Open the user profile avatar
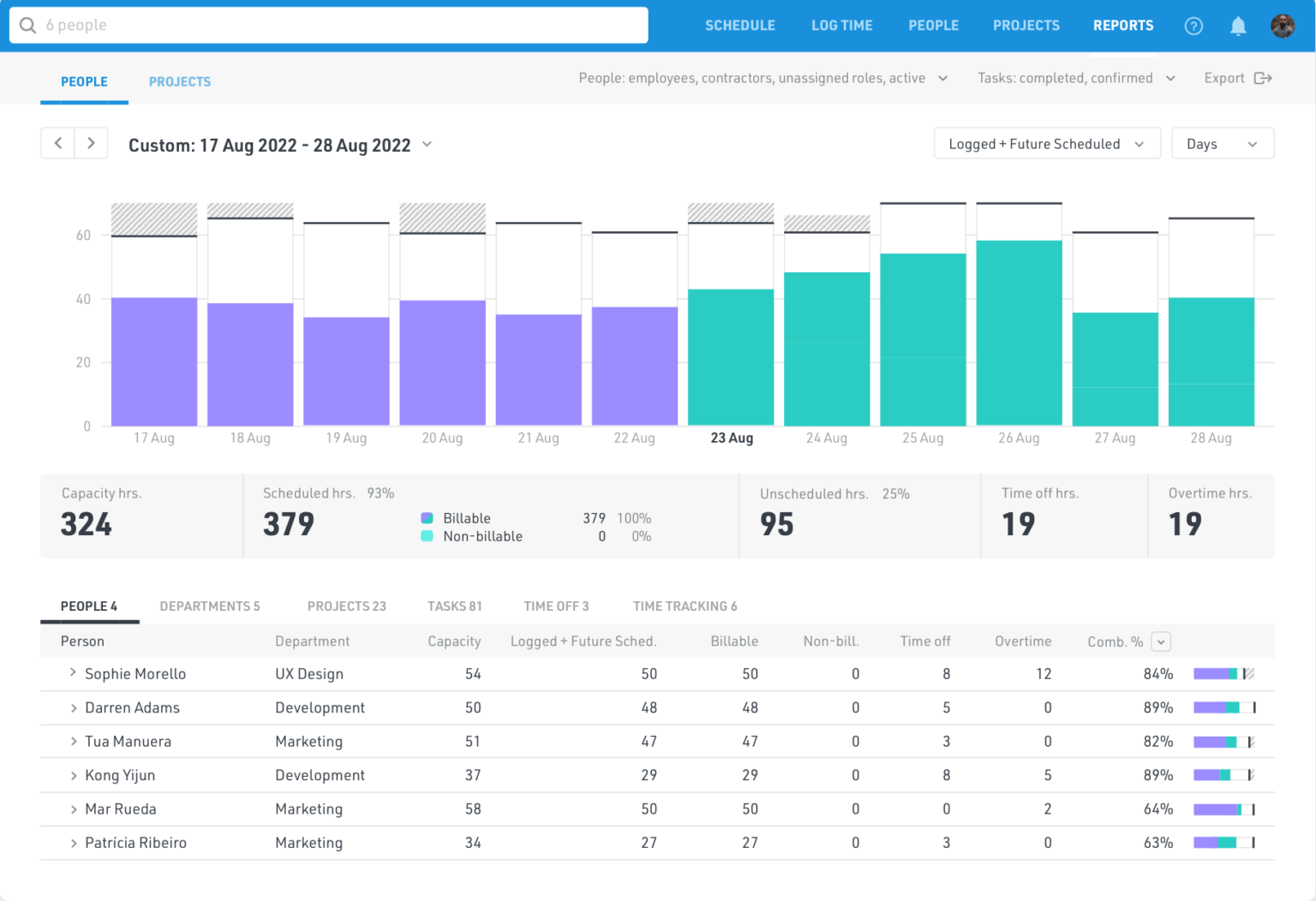The image size is (1316, 901). [x=1282, y=26]
